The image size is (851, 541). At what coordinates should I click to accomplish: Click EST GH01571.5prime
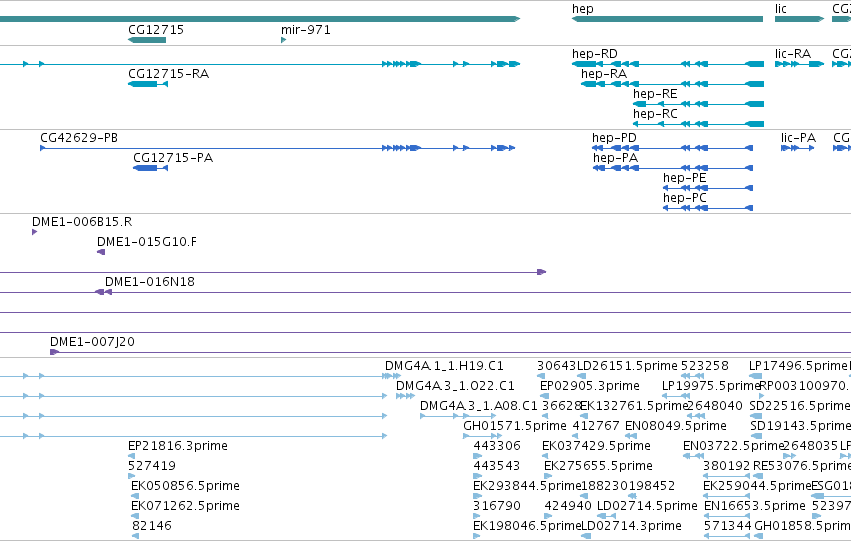click(x=515, y=426)
